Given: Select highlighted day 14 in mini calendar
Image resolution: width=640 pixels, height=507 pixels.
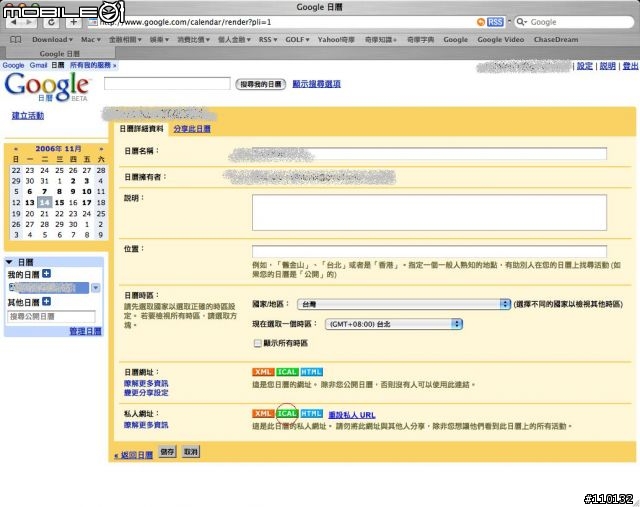Looking at the screenshot, I should pos(44,202).
